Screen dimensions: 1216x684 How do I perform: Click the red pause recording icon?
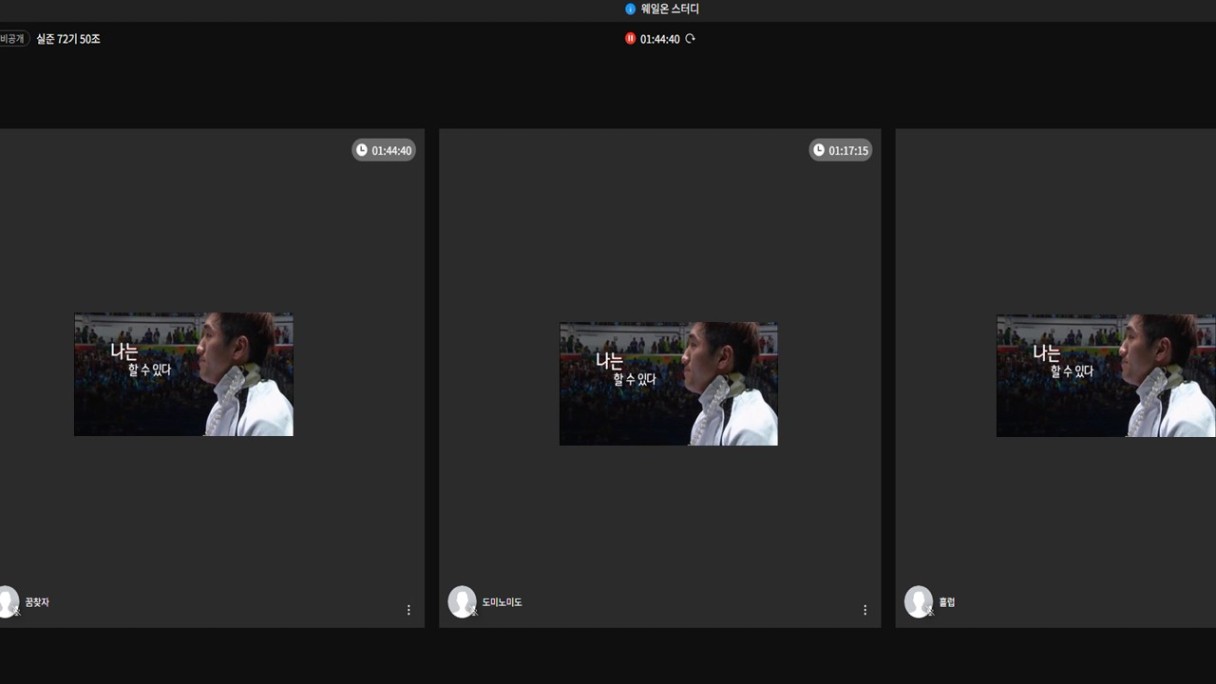click(630, 39)
